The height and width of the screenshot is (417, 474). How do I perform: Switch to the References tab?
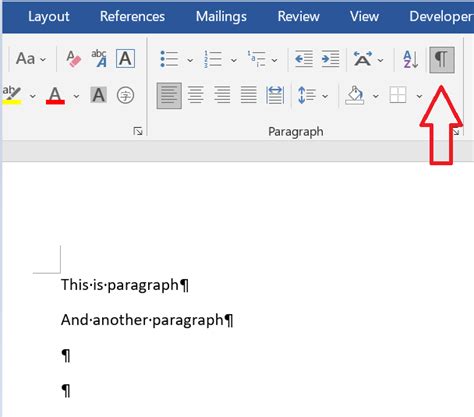point(132,16)
